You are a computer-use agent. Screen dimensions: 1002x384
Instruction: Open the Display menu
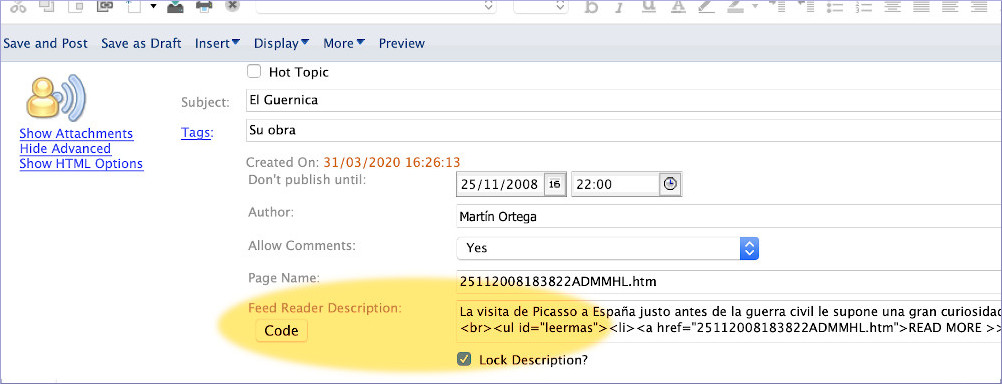pos(281,43)
